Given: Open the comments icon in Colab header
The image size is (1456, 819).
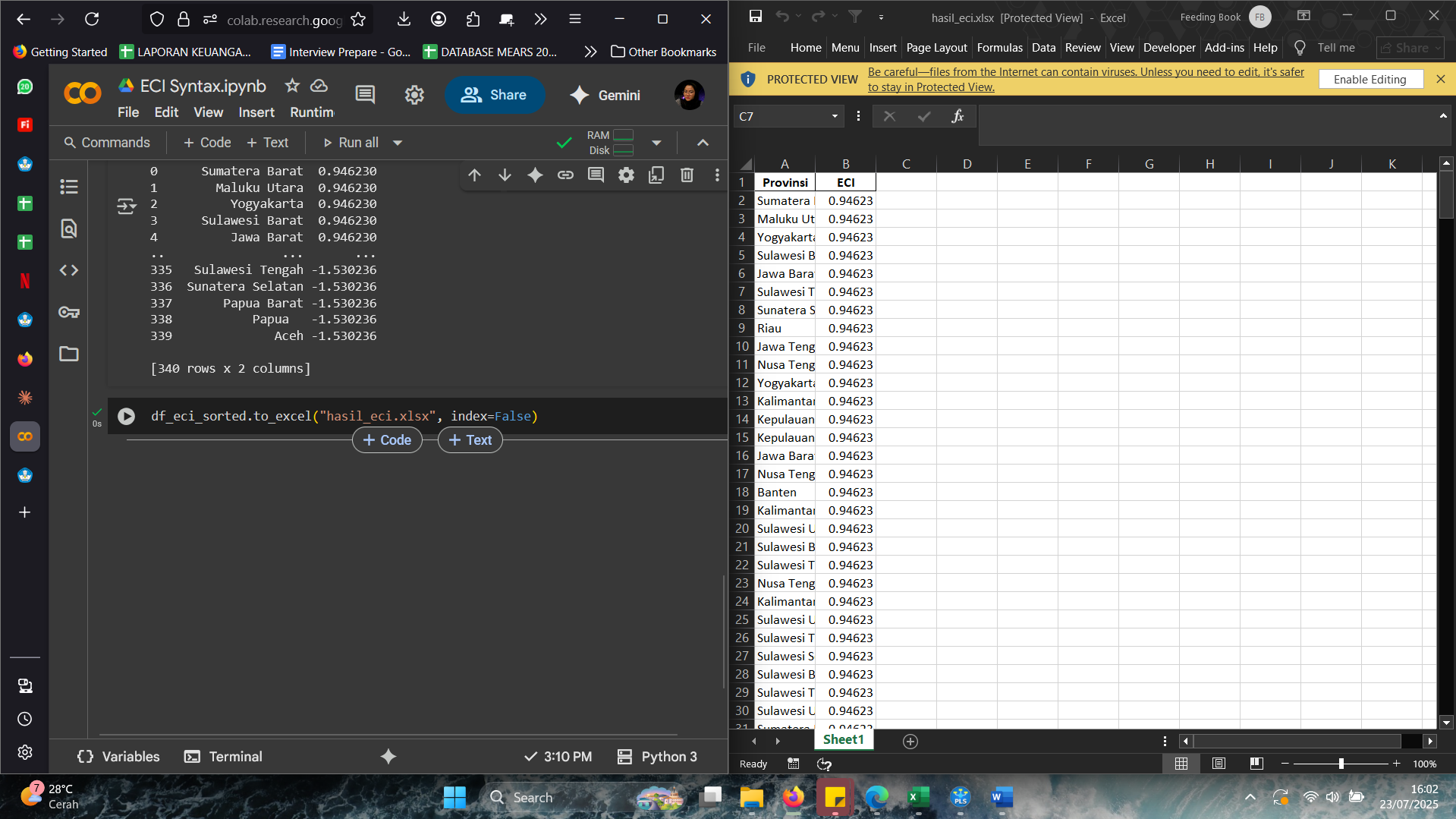Looking at the screenshot, I should [x=365, y=95].
